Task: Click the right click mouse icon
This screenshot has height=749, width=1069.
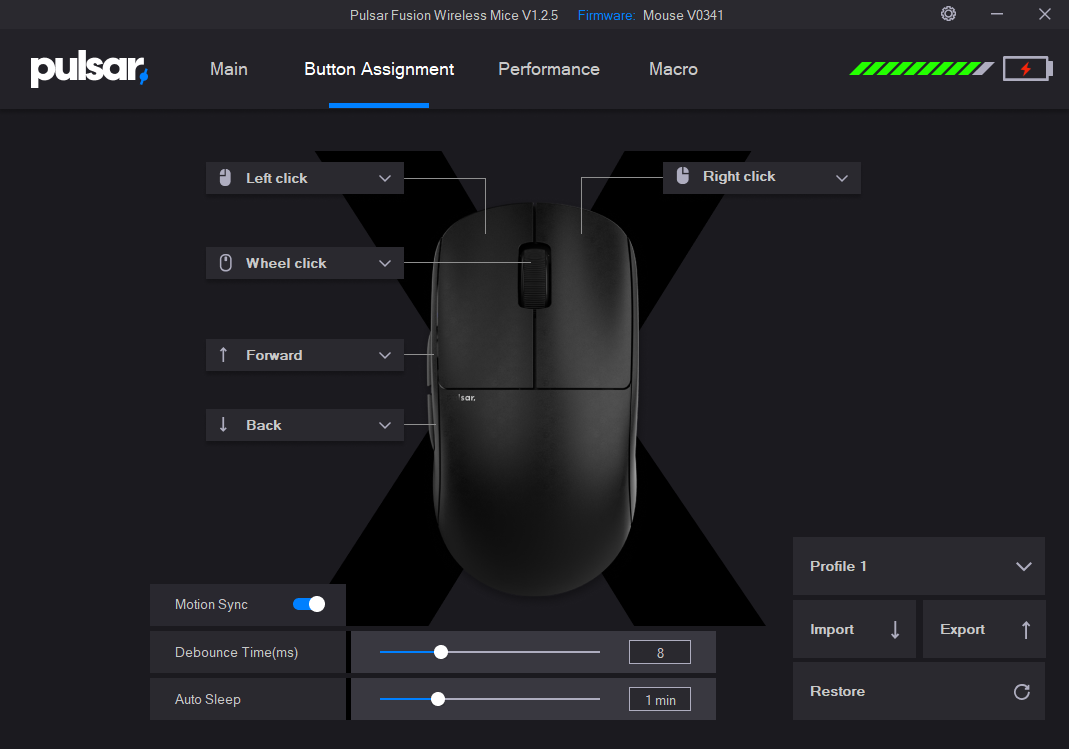Action: click(x=683, y=176)
